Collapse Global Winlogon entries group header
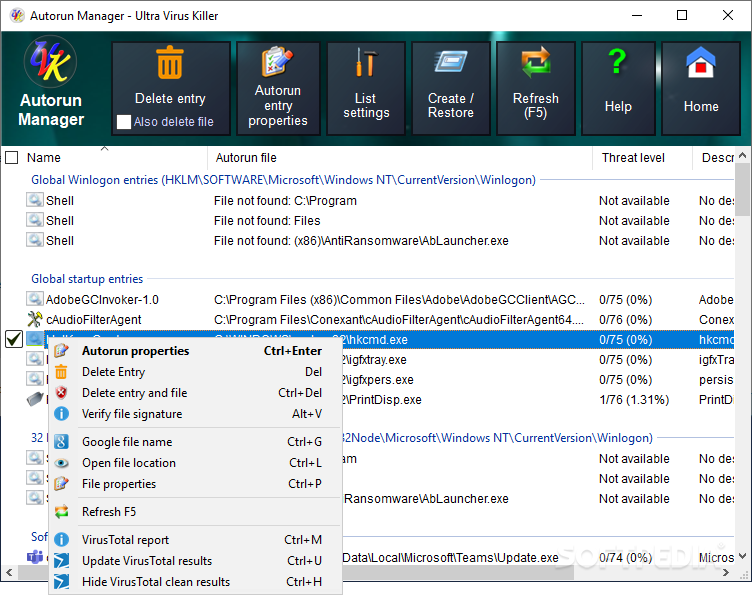Viewport: 752px width, 595px height. tap(283, 180)
